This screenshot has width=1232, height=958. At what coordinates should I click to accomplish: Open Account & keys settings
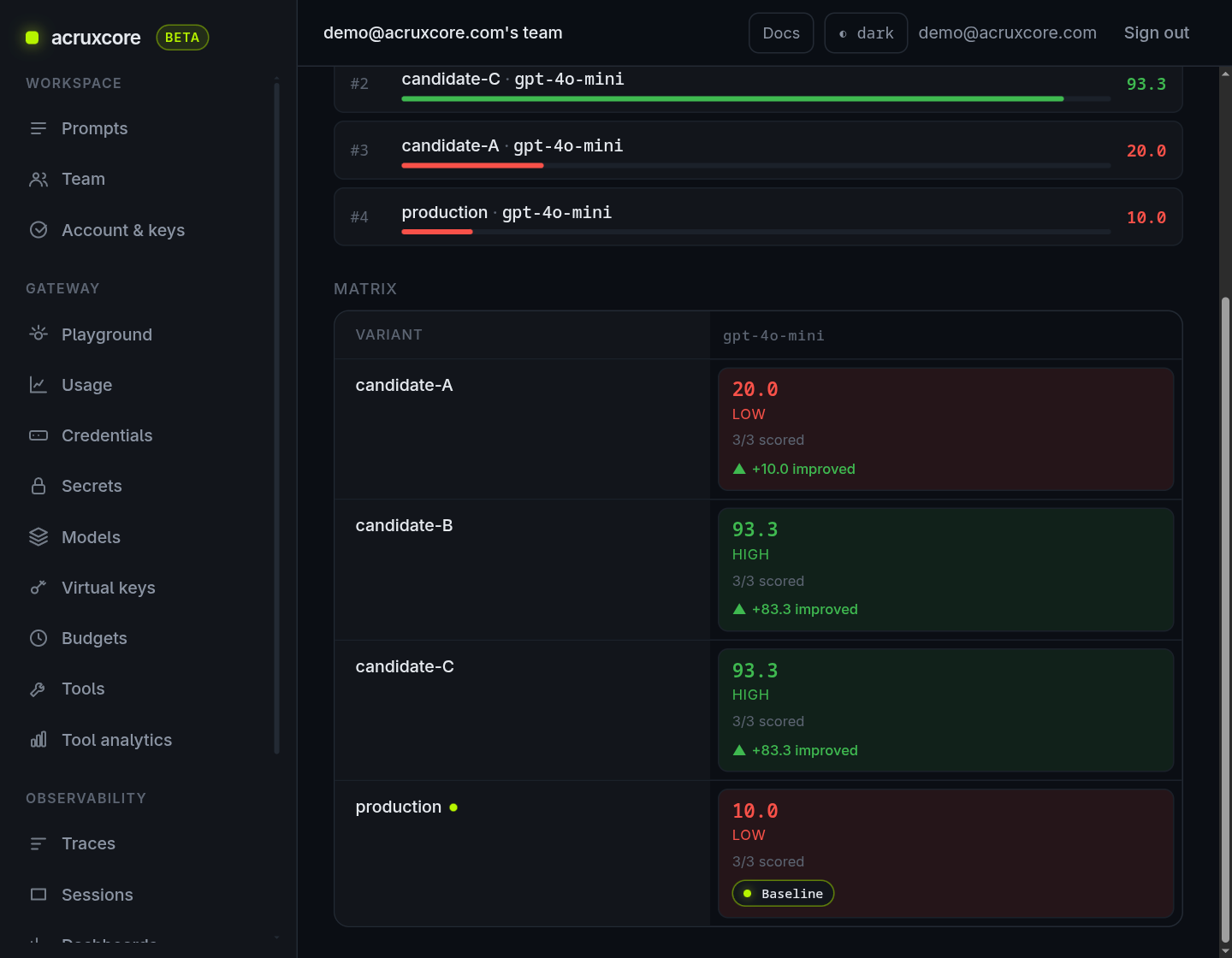123,230
